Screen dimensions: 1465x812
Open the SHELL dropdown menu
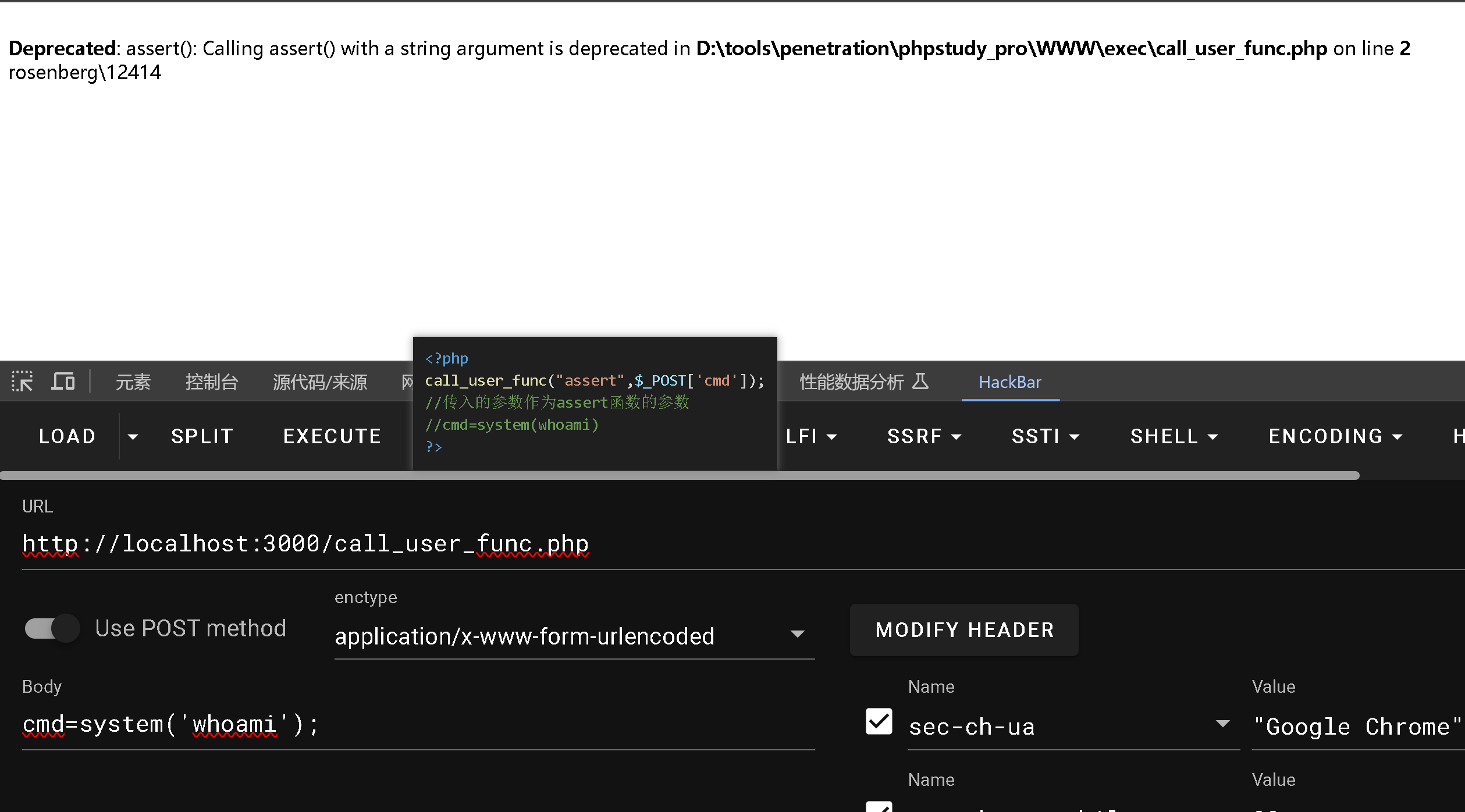(1174, 436)
